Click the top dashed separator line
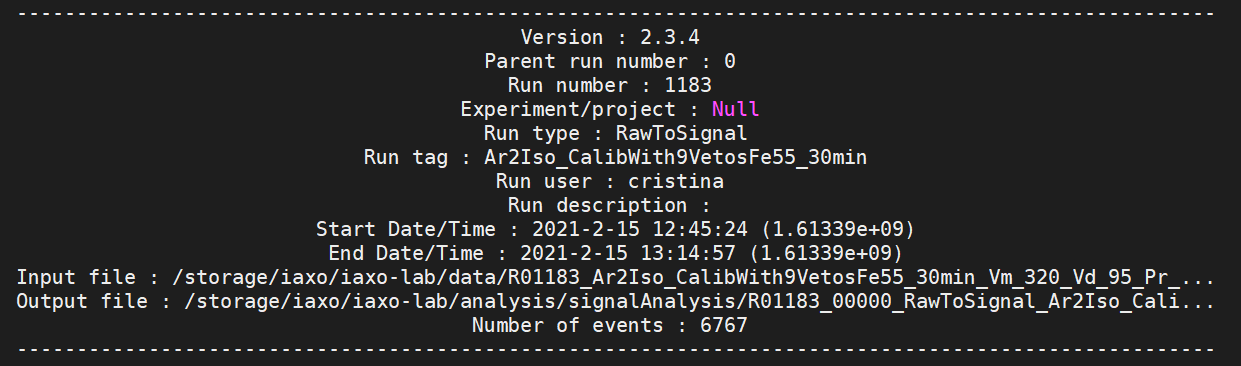The image size is (1241, 366). [x=615, y=13]
